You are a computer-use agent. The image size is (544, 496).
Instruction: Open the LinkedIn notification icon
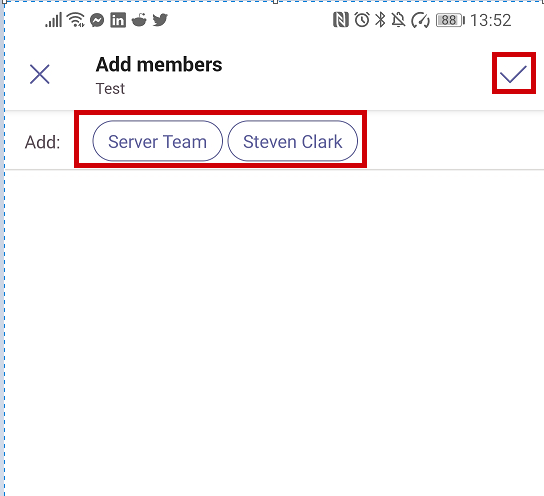[x=118, y=20]
